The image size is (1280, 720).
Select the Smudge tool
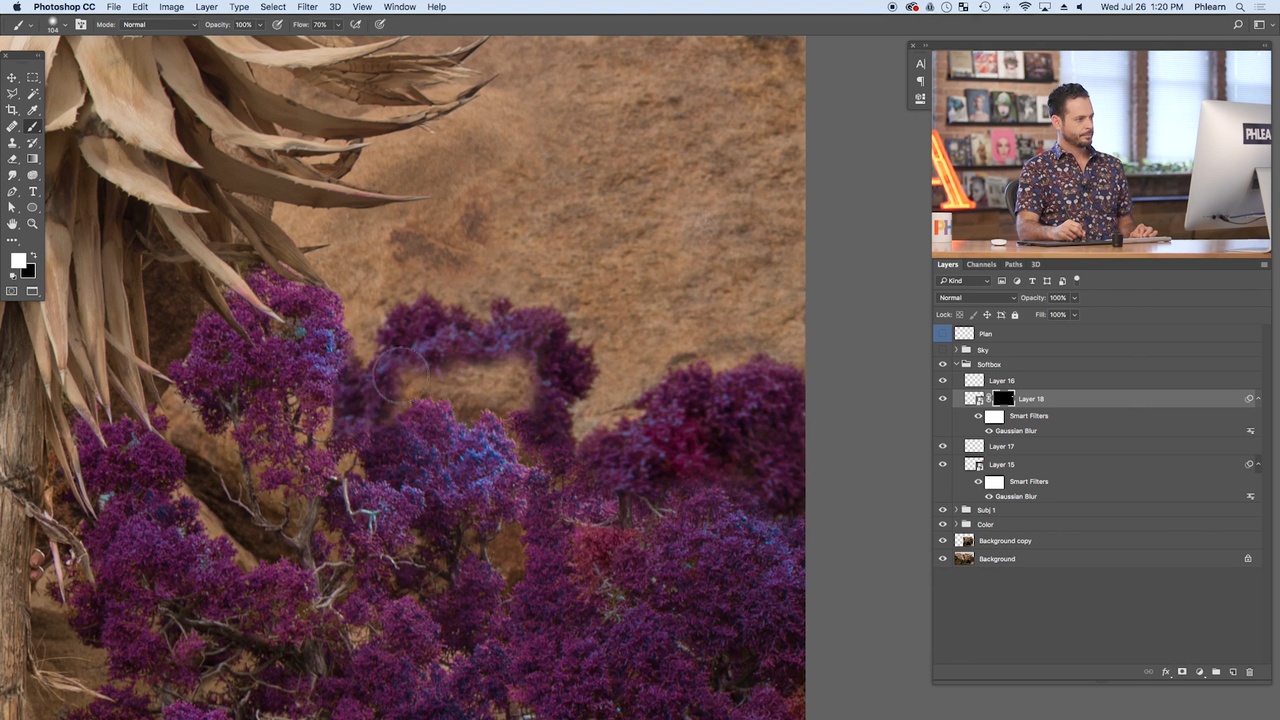(12, 175)
